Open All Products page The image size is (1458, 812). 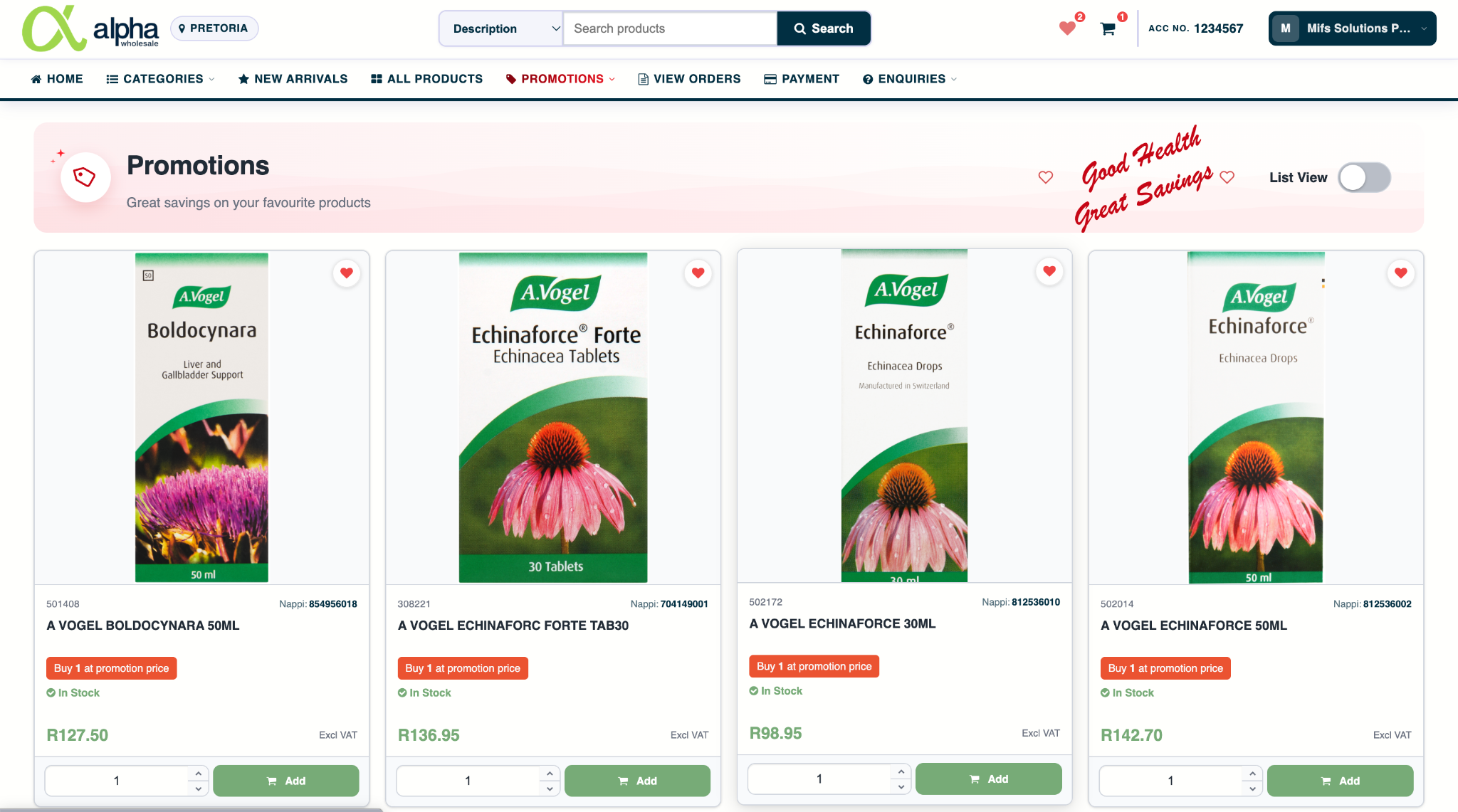tap(427, 79)
